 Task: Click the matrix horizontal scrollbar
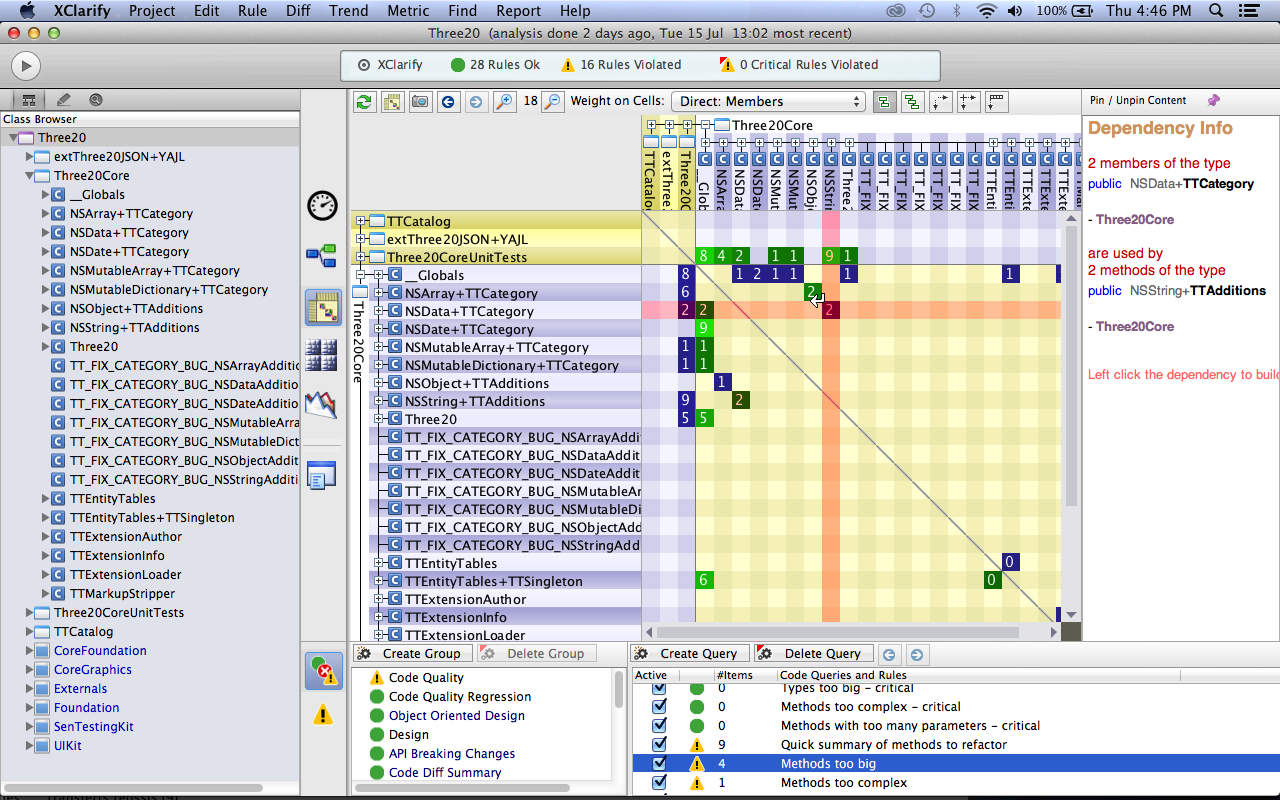838,632
